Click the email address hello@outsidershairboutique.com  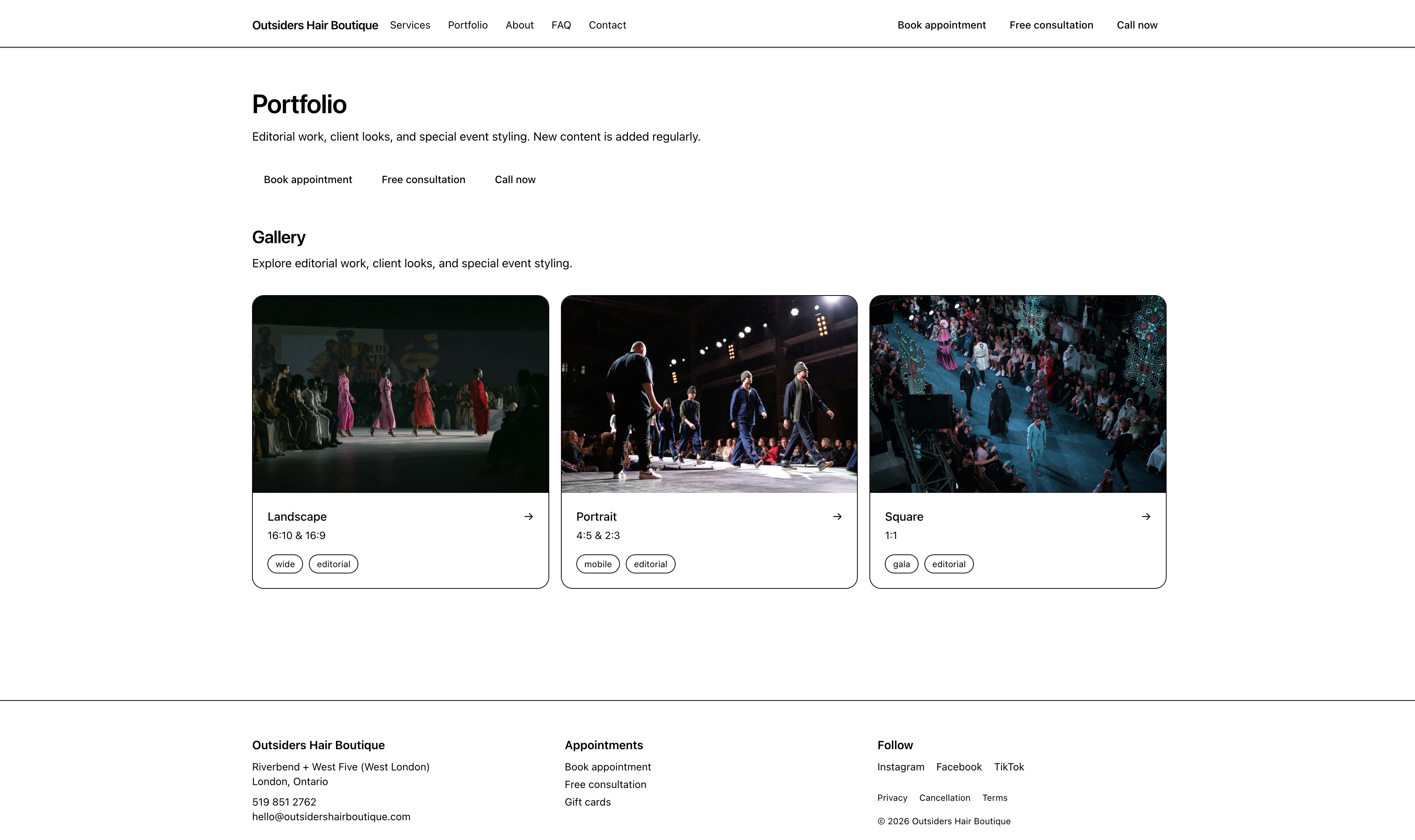point(331,816)
